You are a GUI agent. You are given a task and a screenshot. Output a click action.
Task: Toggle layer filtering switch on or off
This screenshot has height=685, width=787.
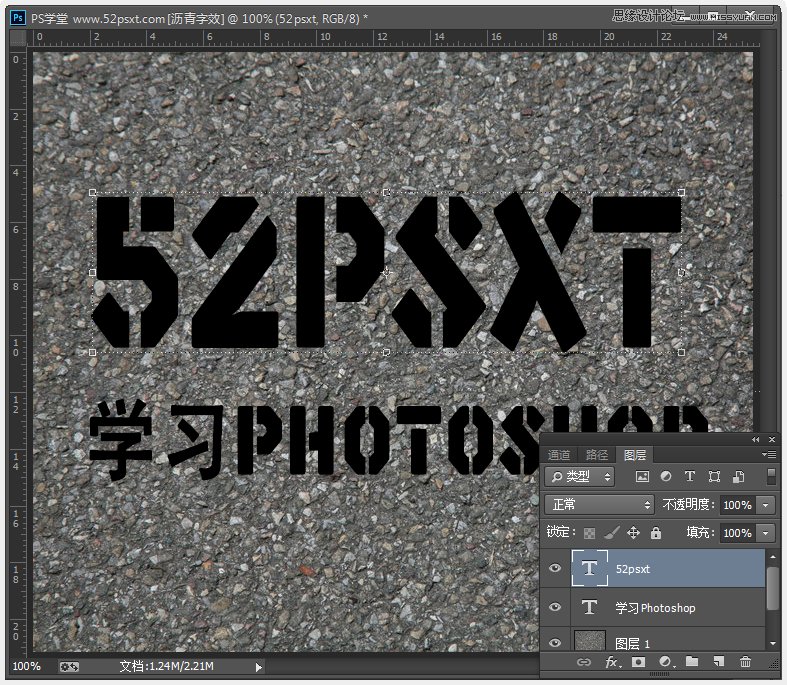pyautogui.click(x=771, y=476)
